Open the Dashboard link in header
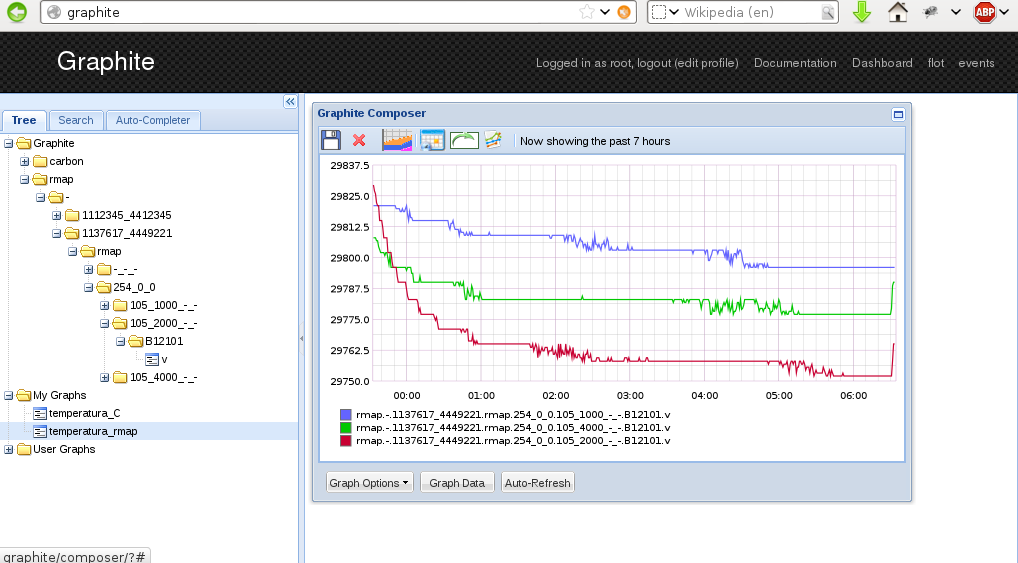This screenshot has height=563, width=1018. click(882, 63)
